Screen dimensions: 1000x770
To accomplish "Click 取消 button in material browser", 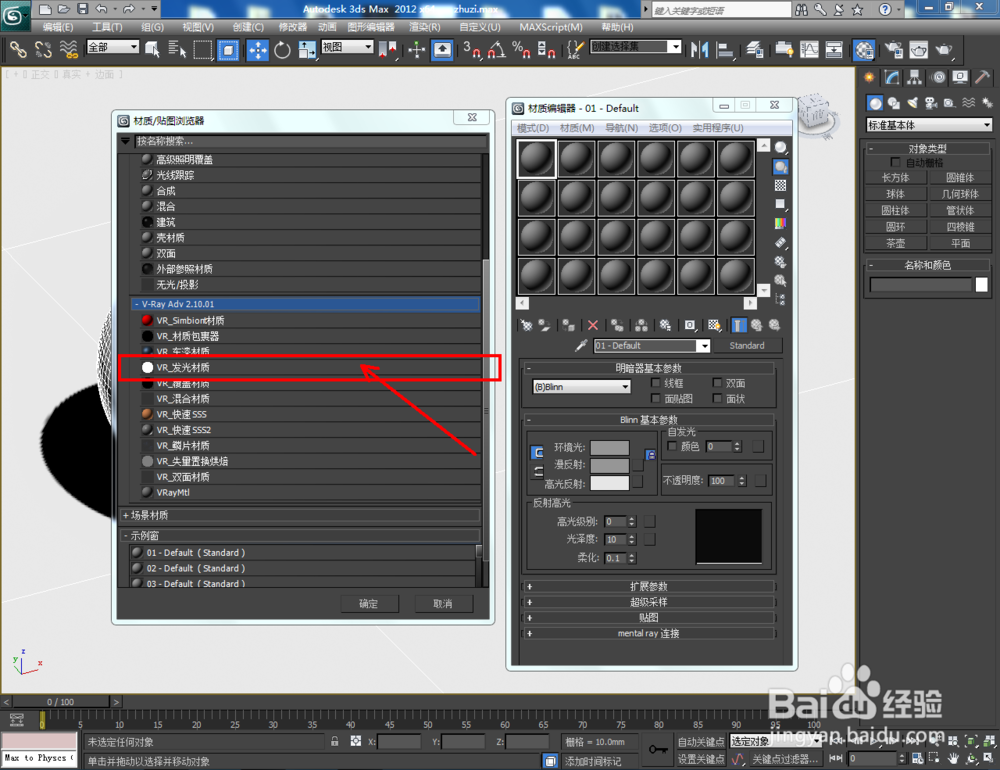I will pyautogui.click(x=443, y=603).
